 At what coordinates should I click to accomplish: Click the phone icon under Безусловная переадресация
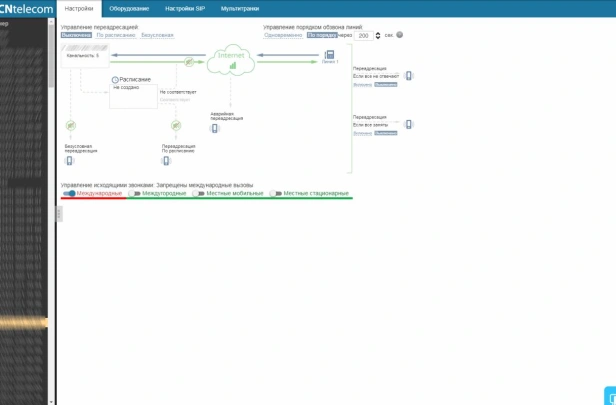69,161
